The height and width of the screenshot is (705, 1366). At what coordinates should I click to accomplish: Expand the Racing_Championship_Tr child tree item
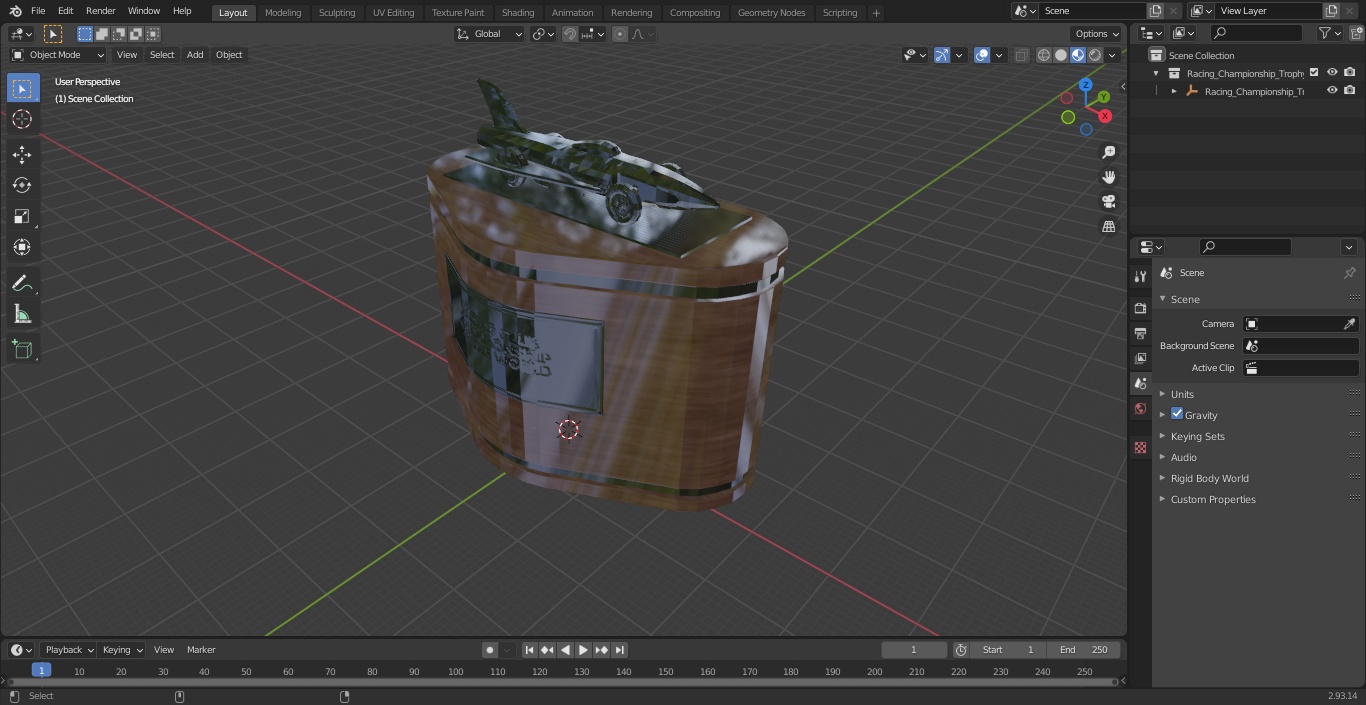point(1174,91)
